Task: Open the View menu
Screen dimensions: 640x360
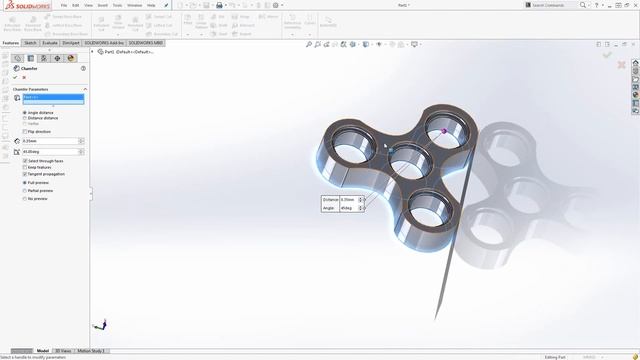Action: pyautogui.click(x=89, y=6)
